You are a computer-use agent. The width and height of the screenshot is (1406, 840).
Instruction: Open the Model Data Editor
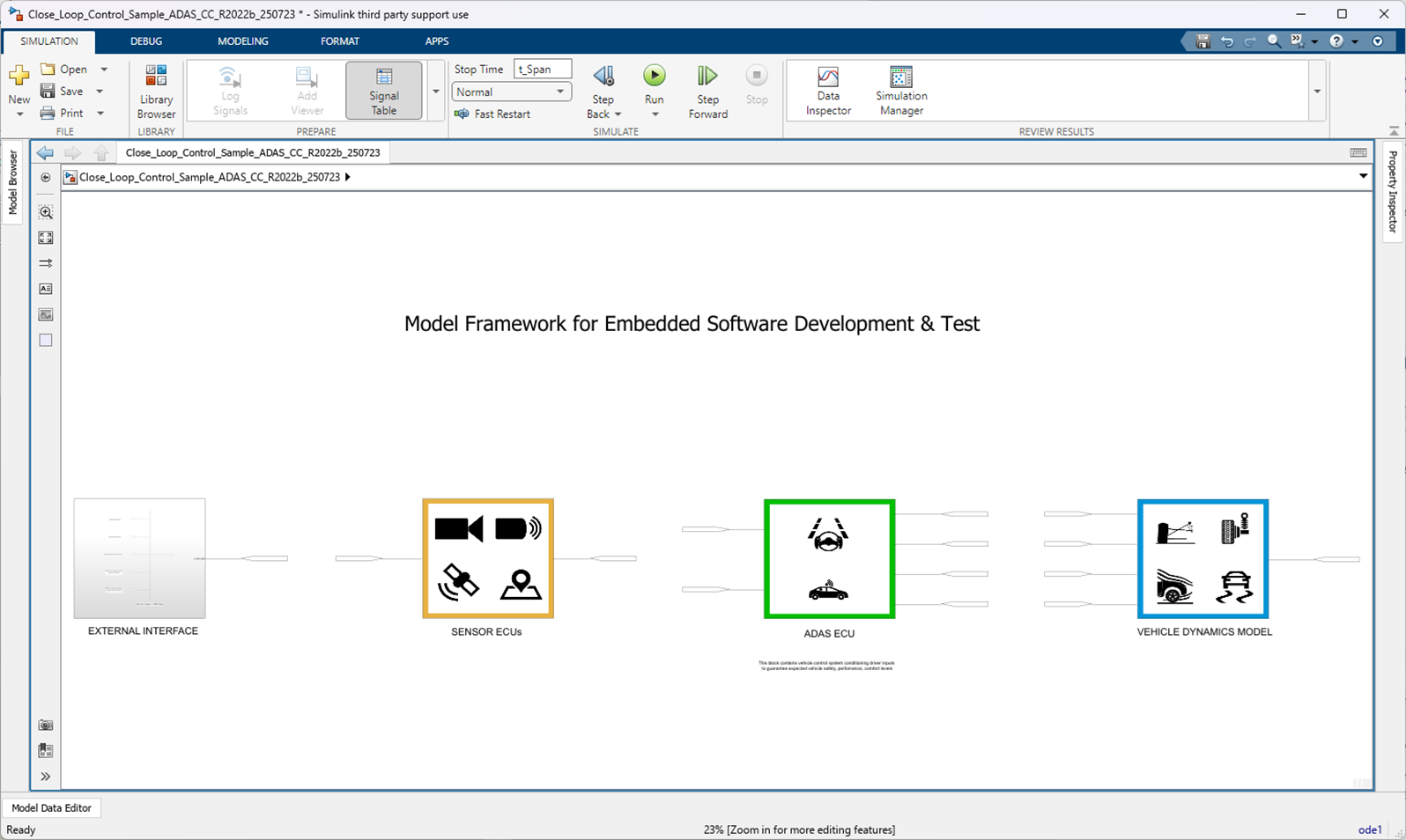tap(51, 807)
